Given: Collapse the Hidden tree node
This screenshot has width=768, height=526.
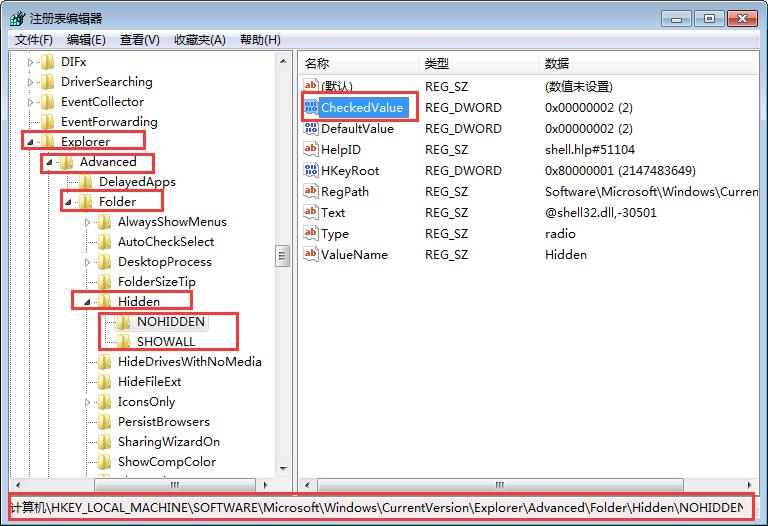Looking at the screenshot, I should point(87,302).
